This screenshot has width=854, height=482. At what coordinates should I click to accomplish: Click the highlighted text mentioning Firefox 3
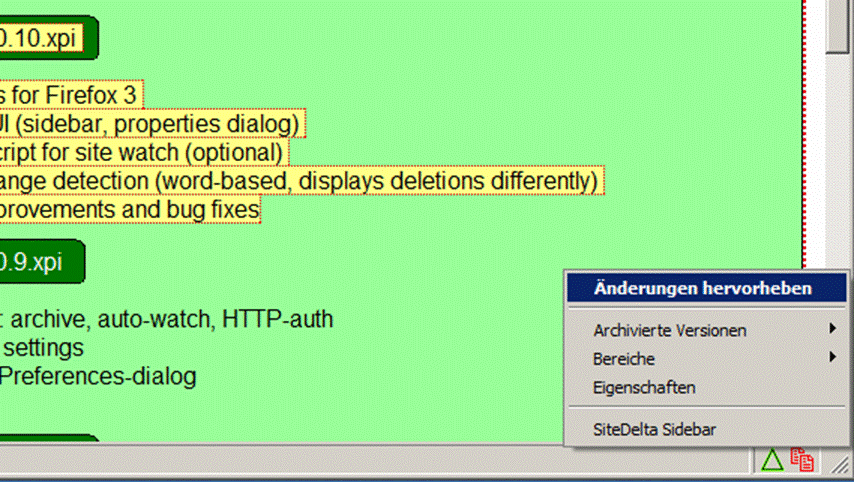pyautogui.click(x=68, y=95)
